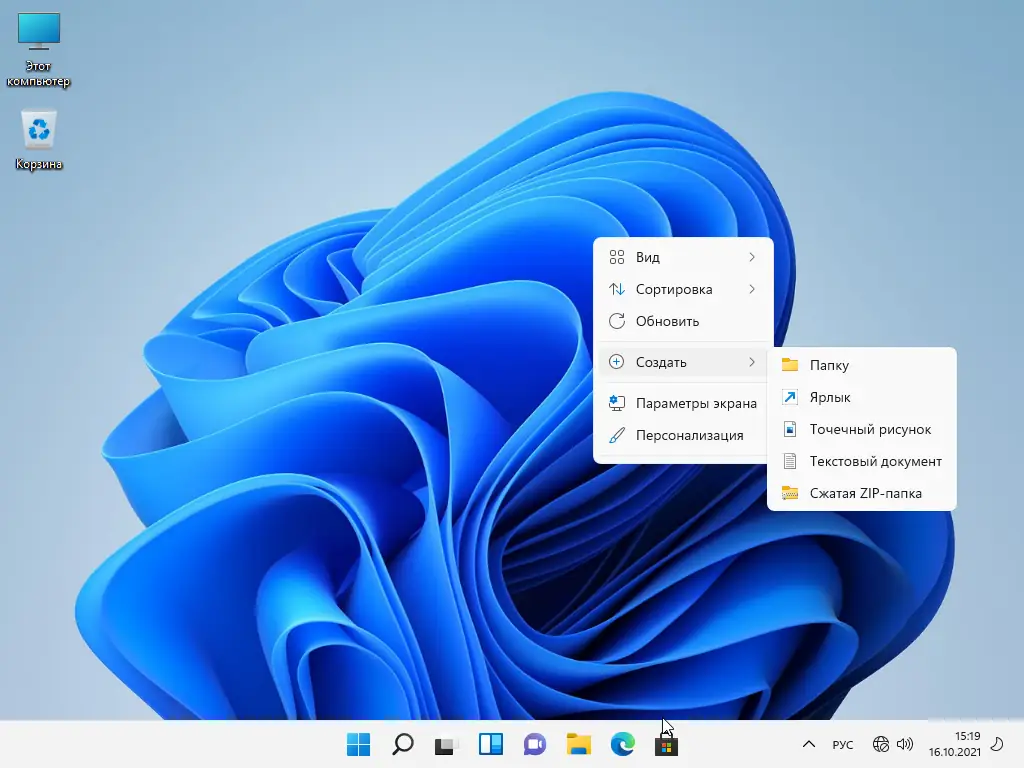Open Параметры экрана display settings
1024x768 pixels.
(695, 403)
